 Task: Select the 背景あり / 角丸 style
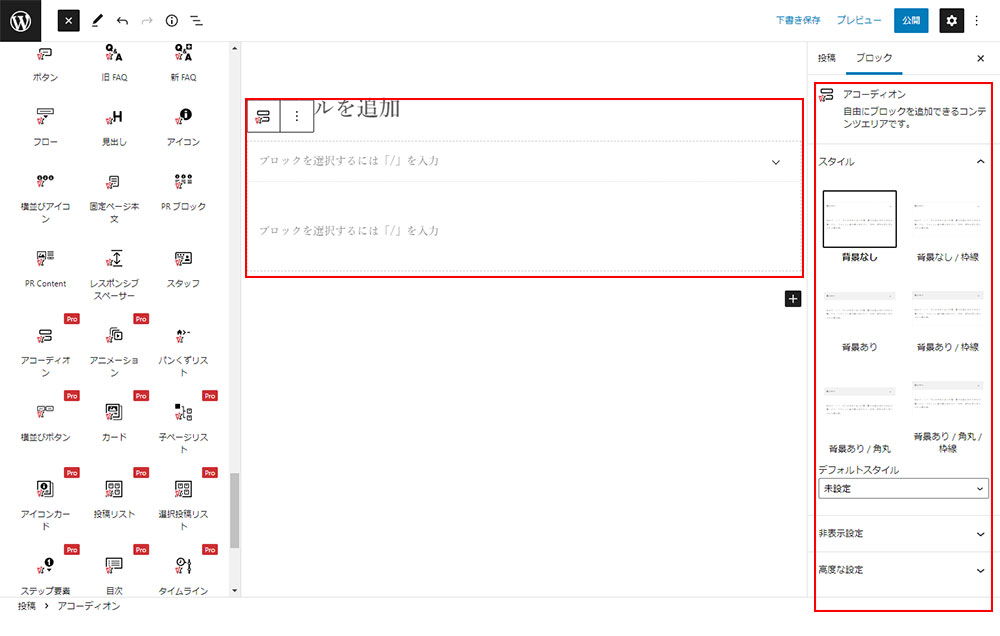859,410
